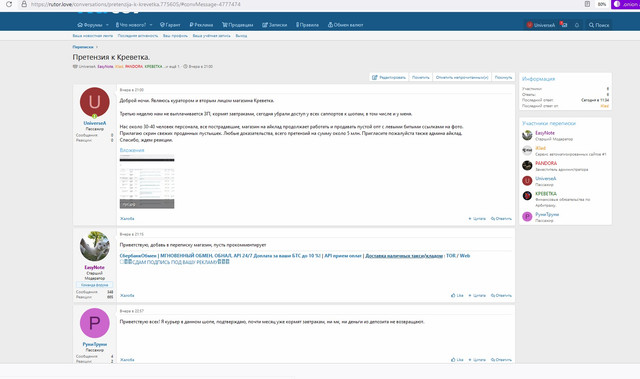The image size is (640, 379).
Task: Open КРЕВЕТКА in the participants list
Action: click(x=546, y=194)
